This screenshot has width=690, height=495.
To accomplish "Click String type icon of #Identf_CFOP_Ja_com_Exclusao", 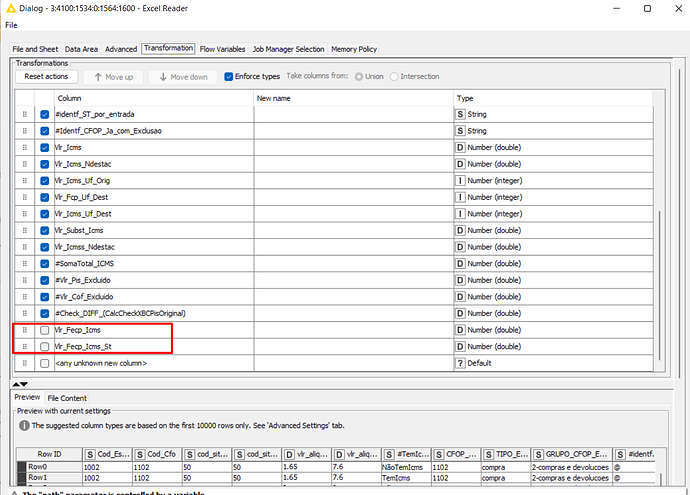I will [x=460, y=131].
